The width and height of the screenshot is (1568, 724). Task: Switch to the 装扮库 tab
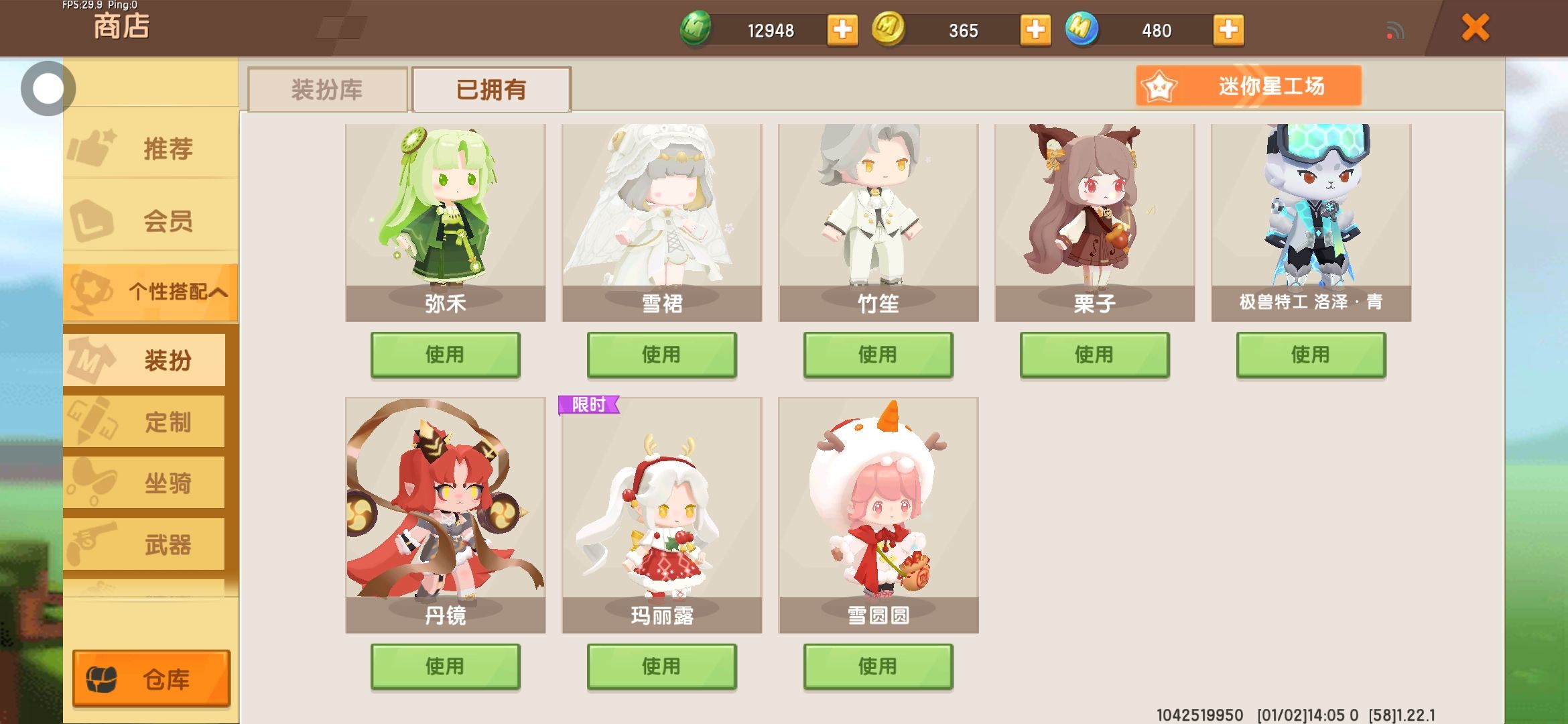[327, 89]
